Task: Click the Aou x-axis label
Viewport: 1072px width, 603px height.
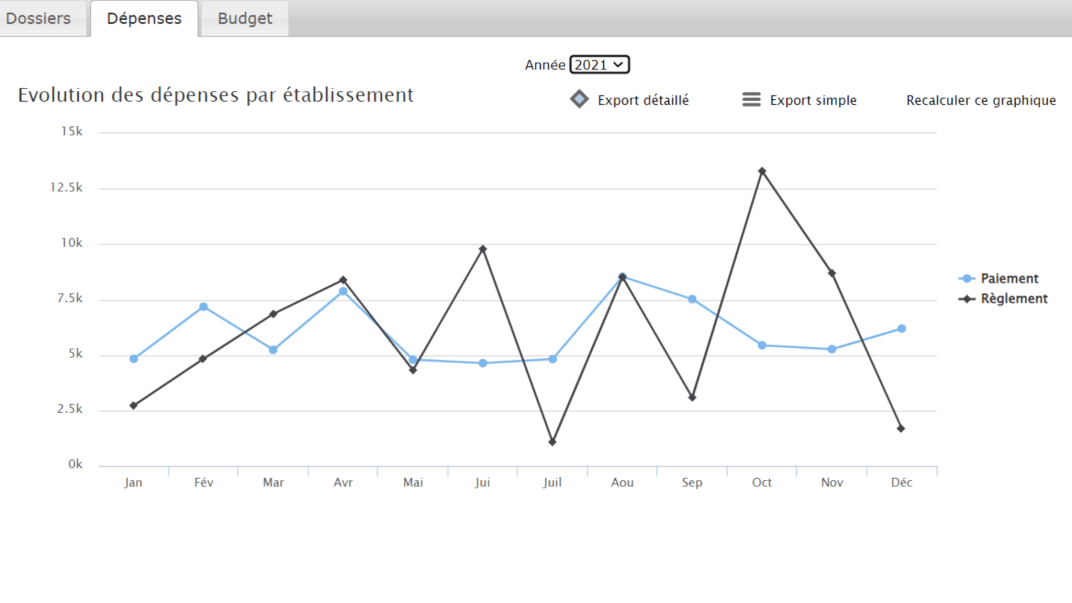Action: 622,483
